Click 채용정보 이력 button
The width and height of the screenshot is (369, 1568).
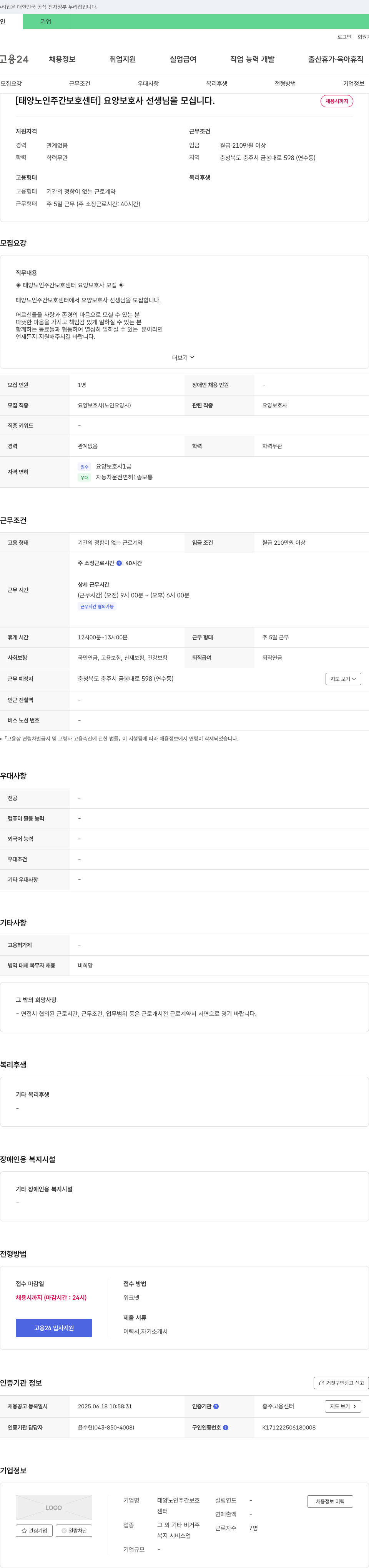[x=330, y=1501]
